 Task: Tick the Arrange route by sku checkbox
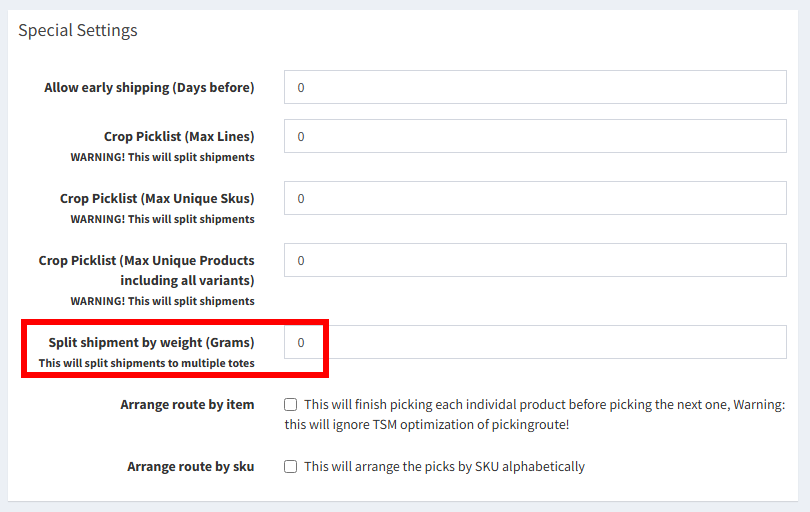[x=290, y=467]
